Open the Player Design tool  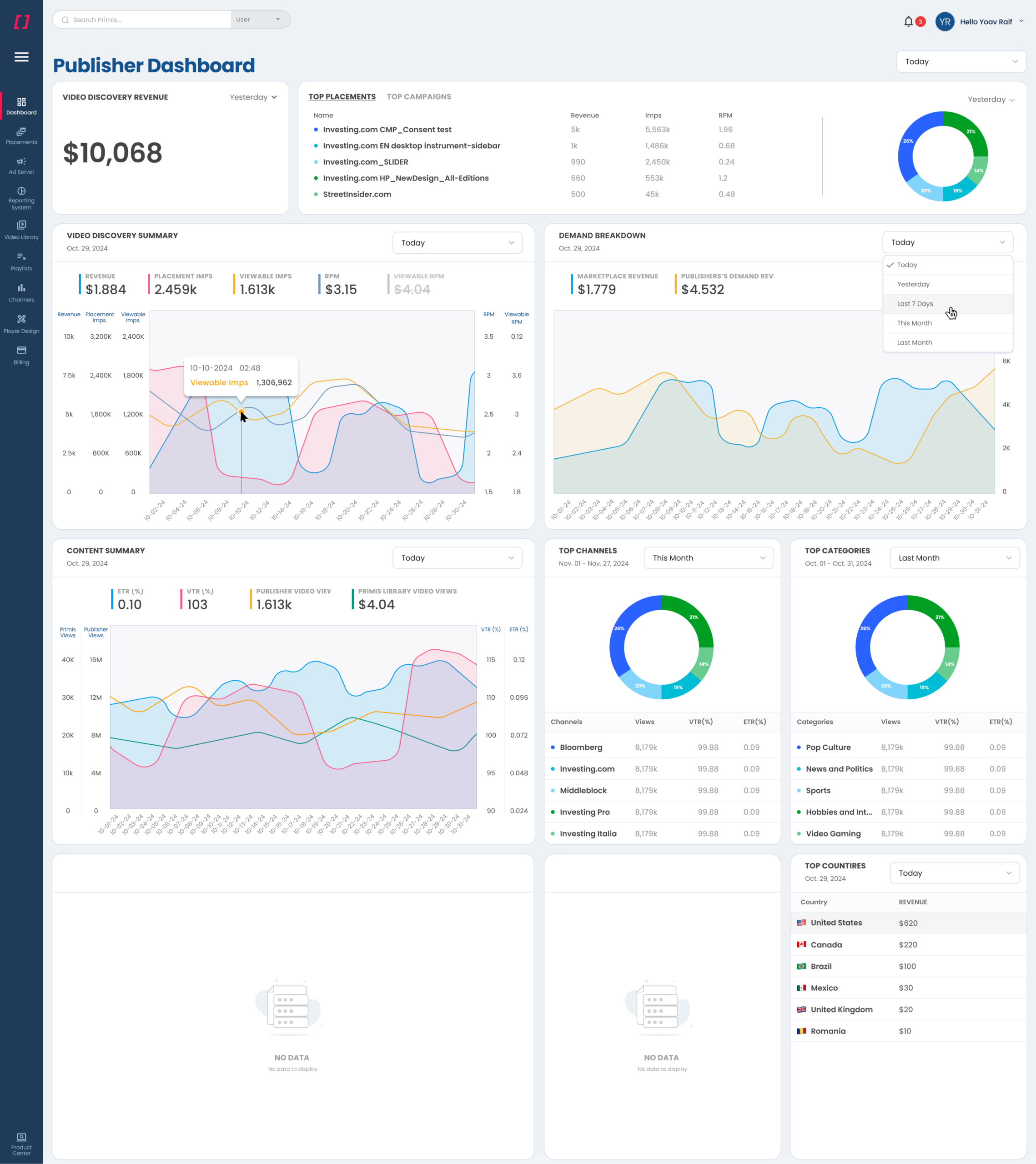21,323
